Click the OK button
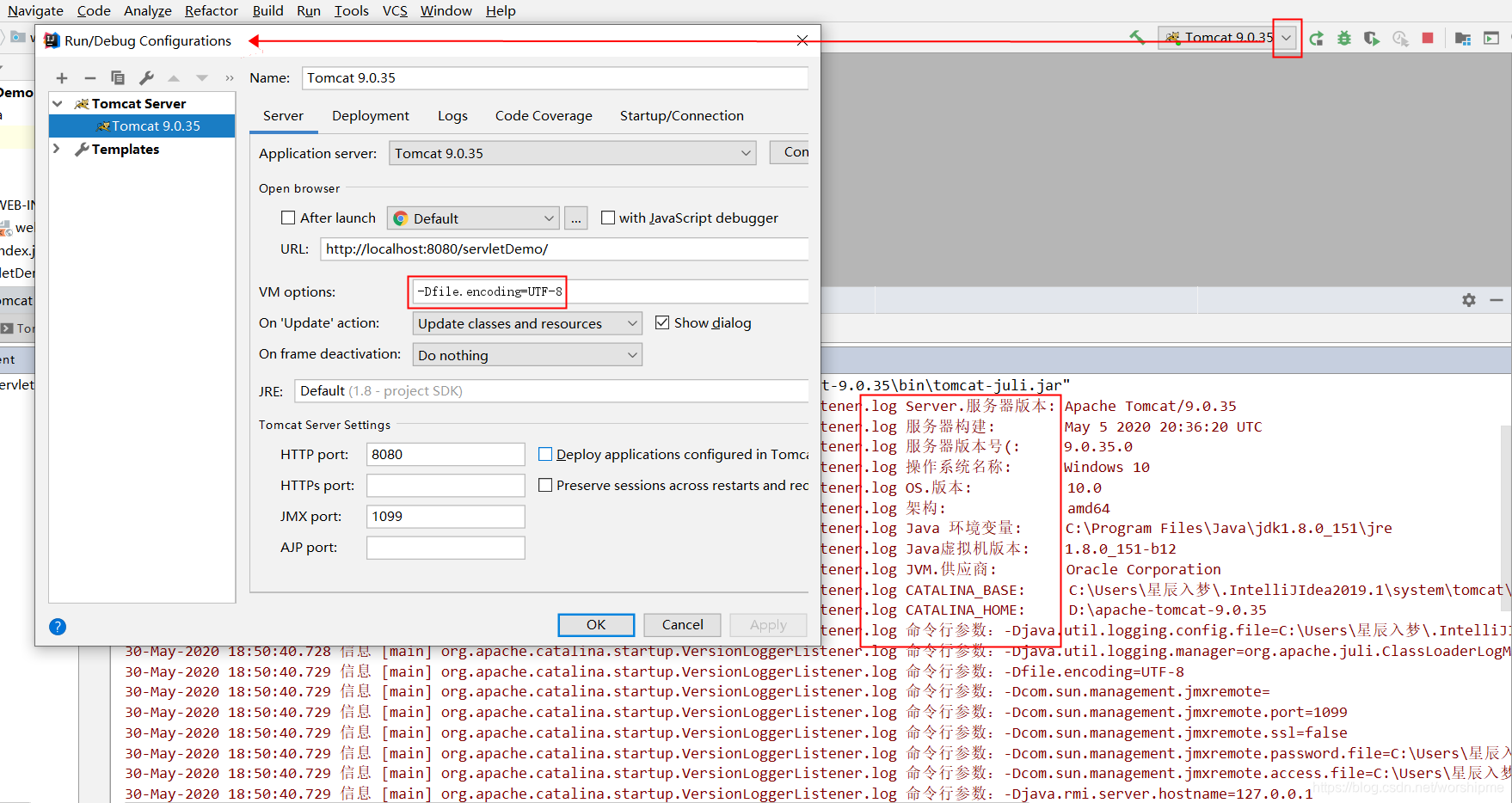1512x803 pixels. [596, 625]
